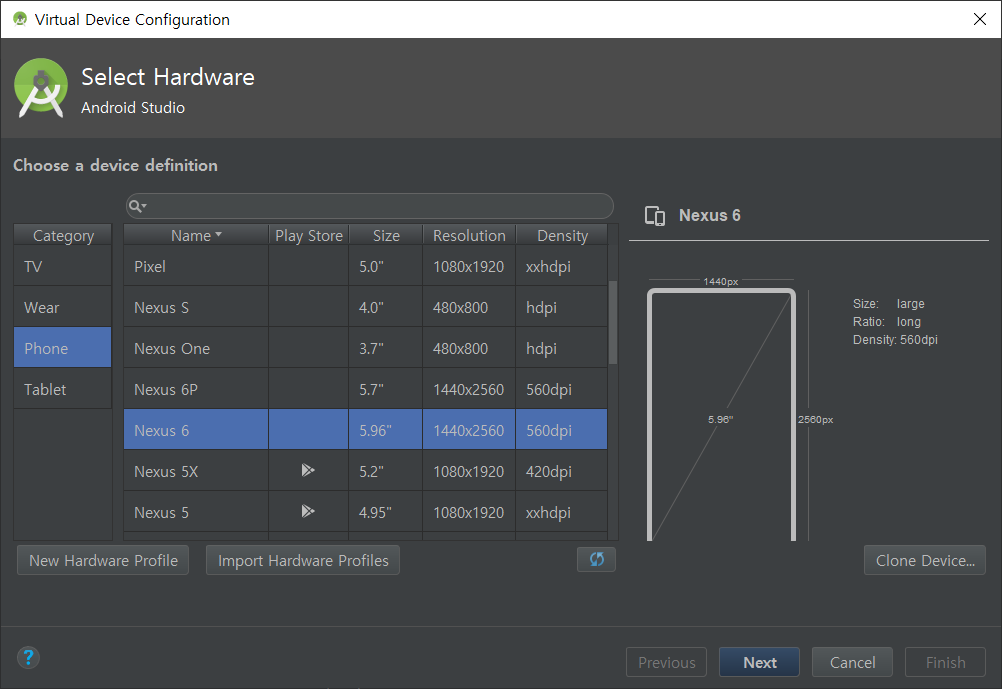1002x689 pixels.
Task: Click the 5.96" size cell for Nexus 6
Action: pyautogui.click(x=386, y=430)
